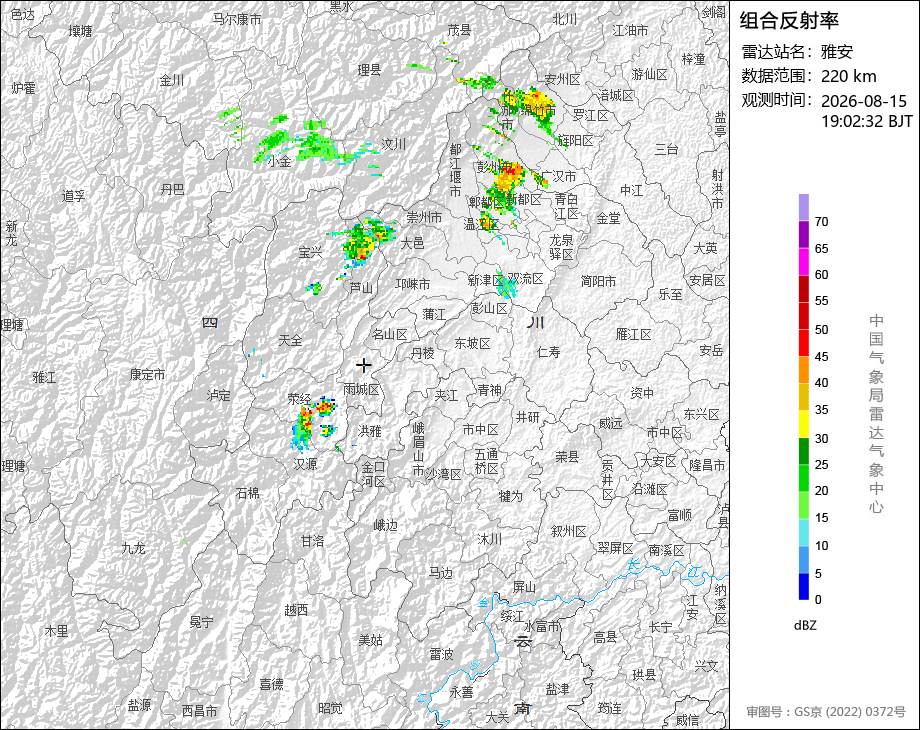Click the 马尔康市 map label
The height and width of the screenshot is (730, 920).
pyautogui.click(x=237, y=19)
